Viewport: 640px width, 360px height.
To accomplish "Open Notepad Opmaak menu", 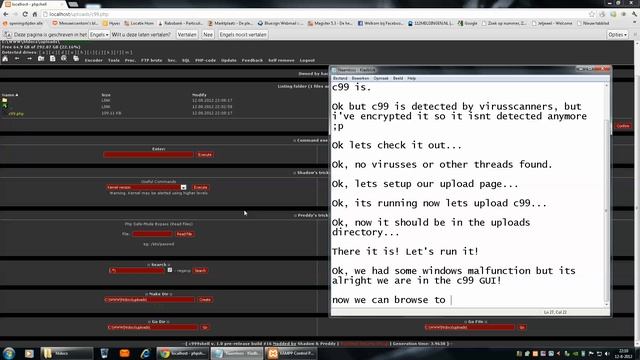I will tap(381, 78).
